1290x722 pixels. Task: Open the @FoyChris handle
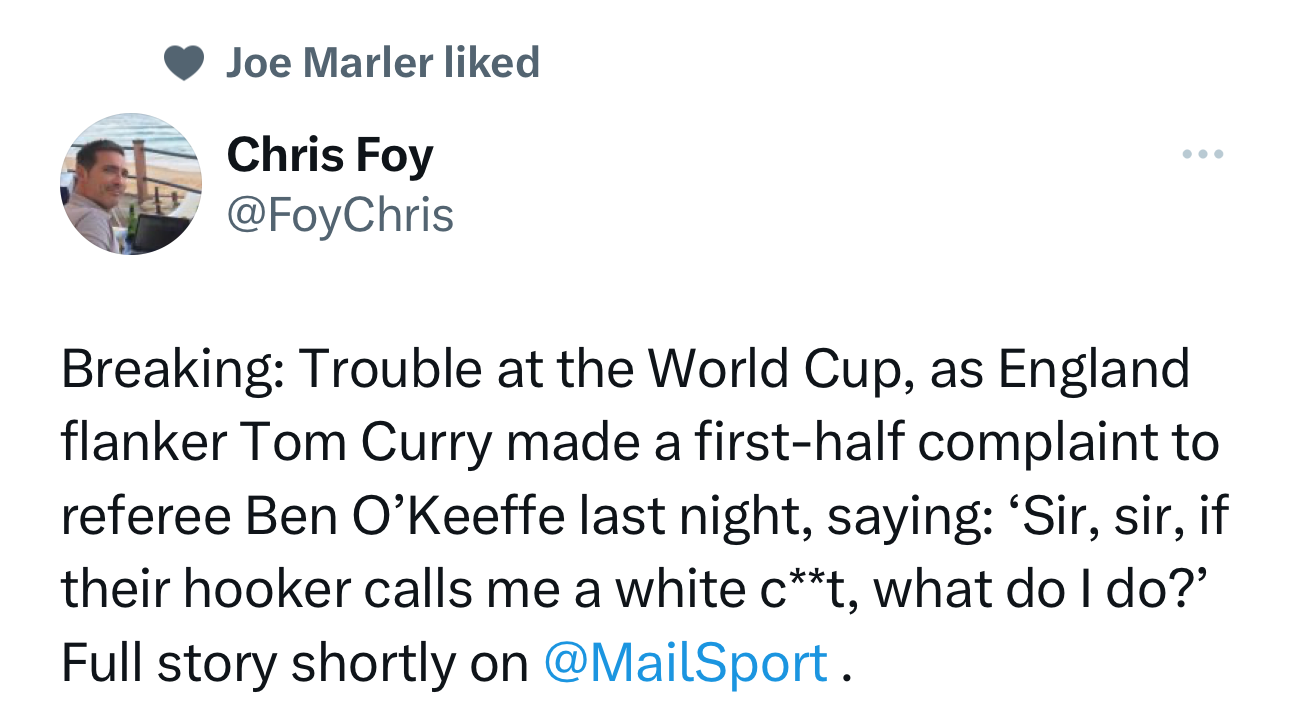[340, 215]
